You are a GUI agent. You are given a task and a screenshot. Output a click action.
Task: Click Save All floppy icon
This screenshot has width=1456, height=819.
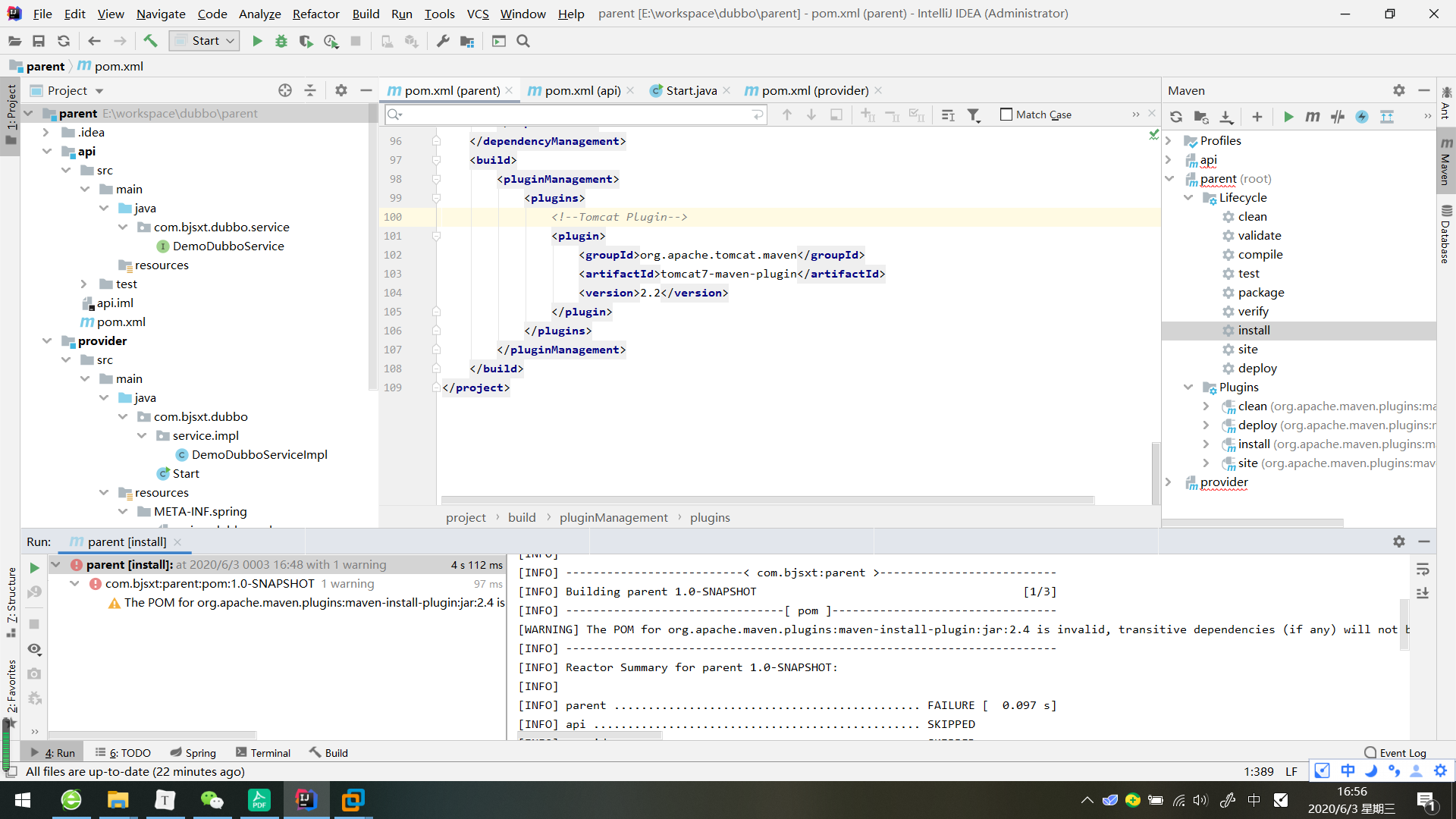point(39,41)
